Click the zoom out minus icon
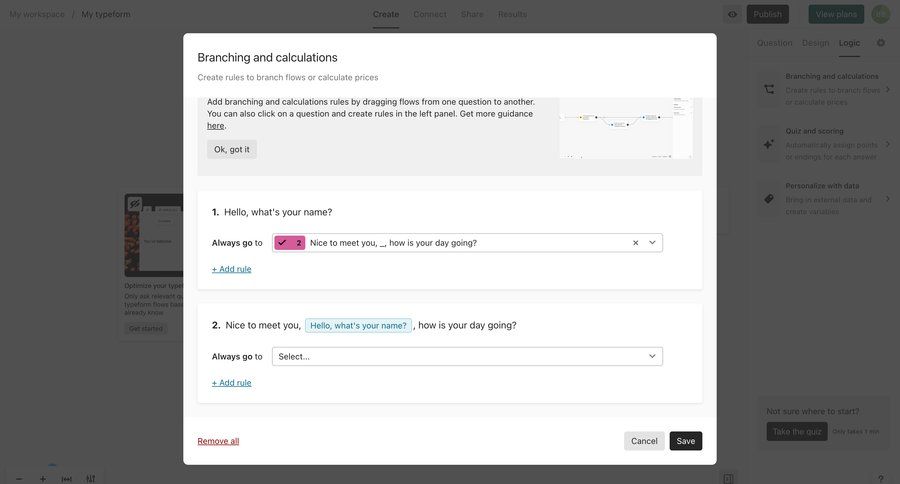Viewport: 900px width, 484px height. tap(19, 478)
